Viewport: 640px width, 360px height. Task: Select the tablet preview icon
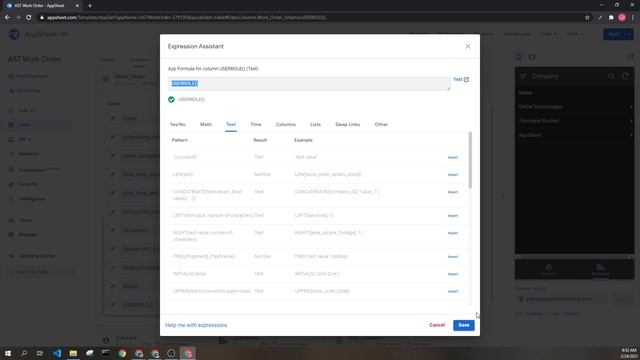click(532, 57)
